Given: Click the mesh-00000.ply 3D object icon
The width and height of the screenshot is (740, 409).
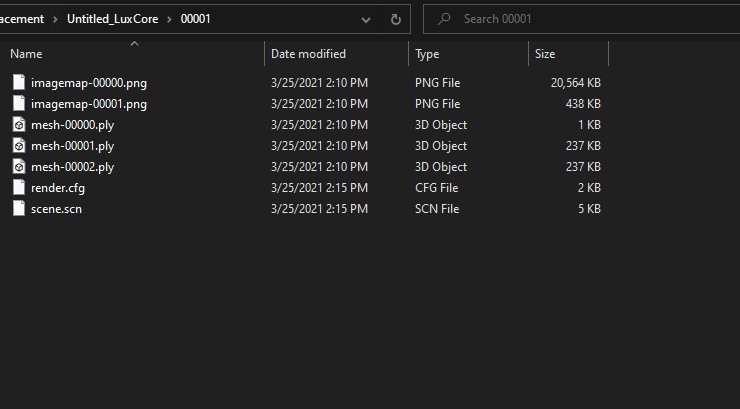Looking at the screenshot, I should point(18,125).
